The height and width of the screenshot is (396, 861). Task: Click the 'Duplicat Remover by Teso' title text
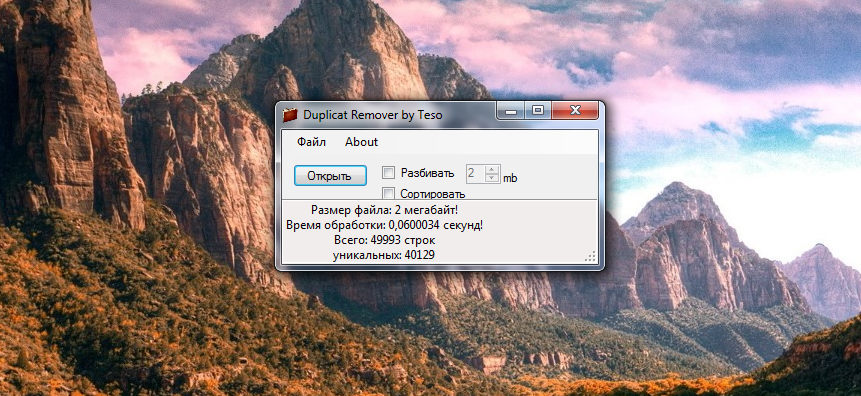coord(372,115)
